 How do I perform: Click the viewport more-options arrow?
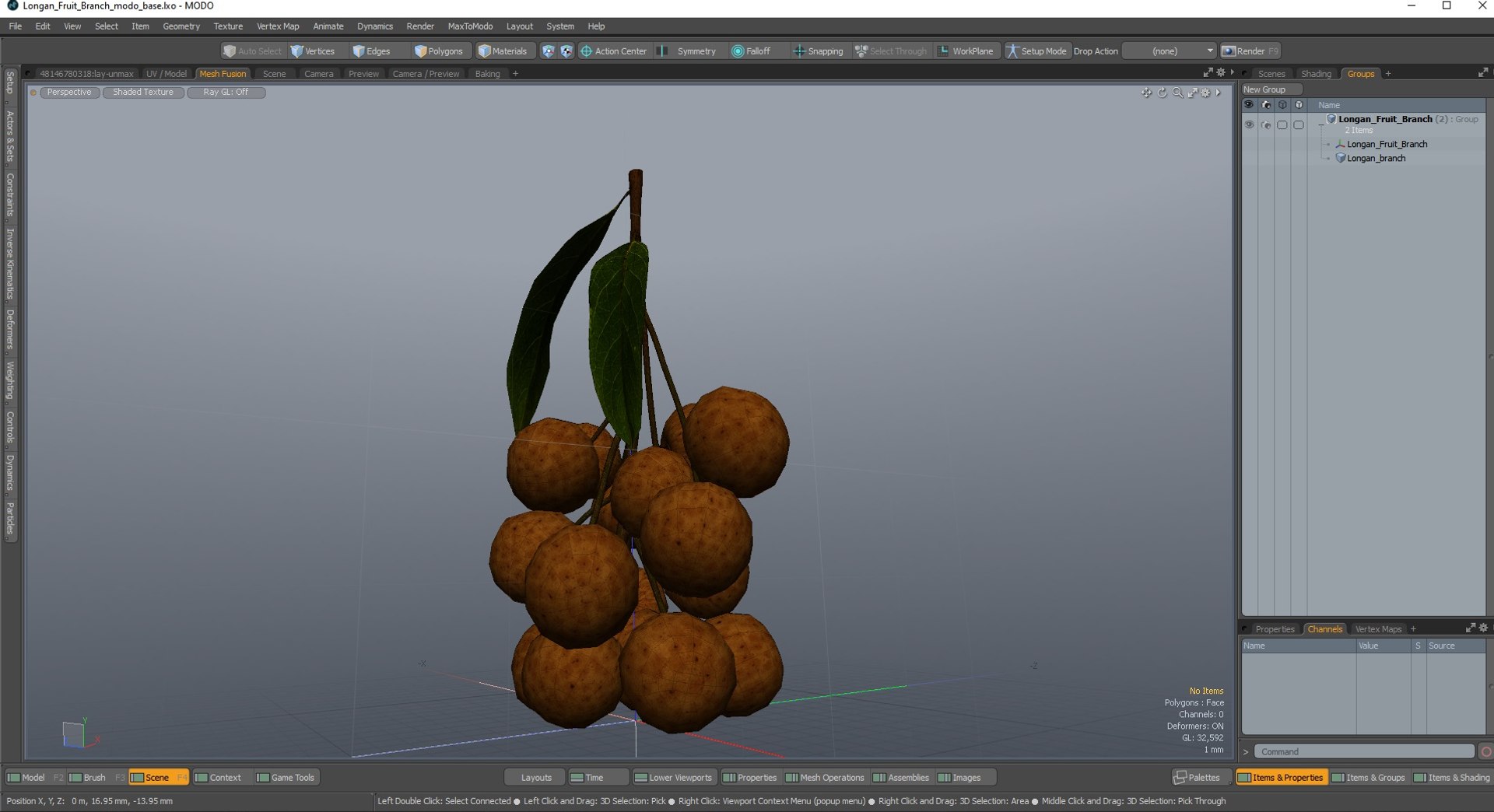pos(1219,93)
